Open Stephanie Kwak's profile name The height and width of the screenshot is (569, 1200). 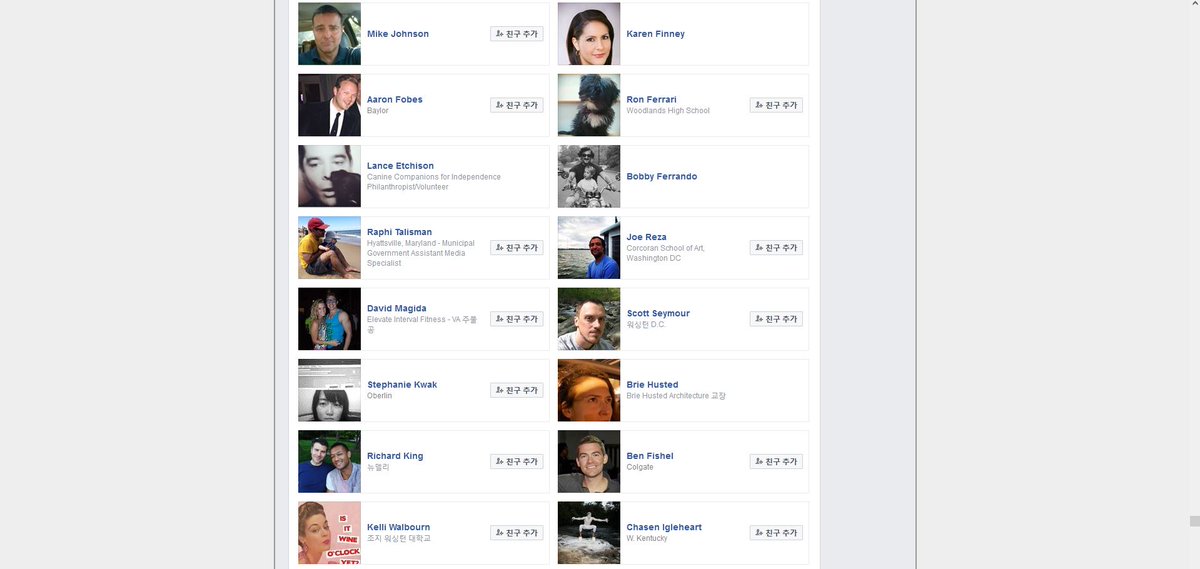(402, 385)
